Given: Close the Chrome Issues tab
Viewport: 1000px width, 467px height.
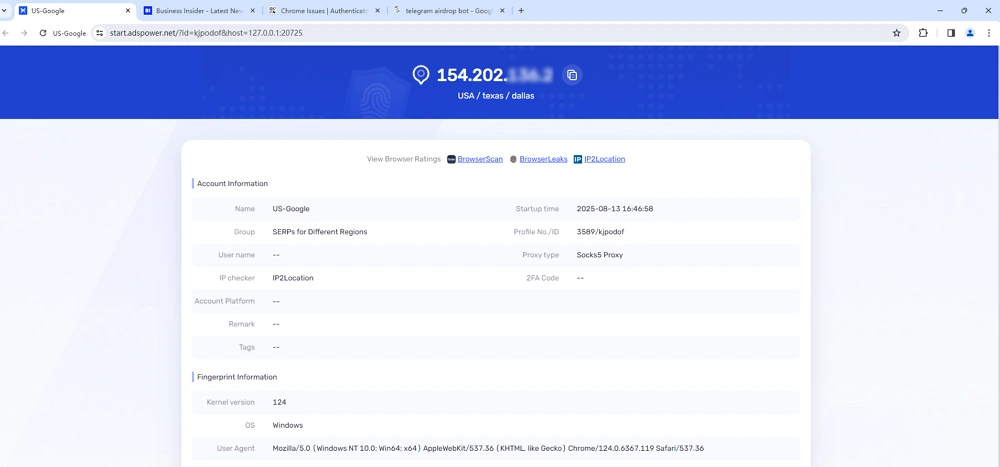Looking at the screenshot, I should [x=378, y=11].
